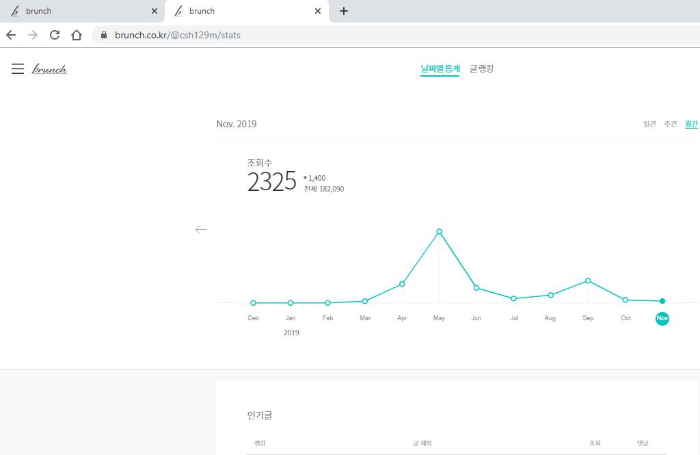Go to previous period with left arrow
The width and height of the screenshot is (700, 455).
[201, 230]
